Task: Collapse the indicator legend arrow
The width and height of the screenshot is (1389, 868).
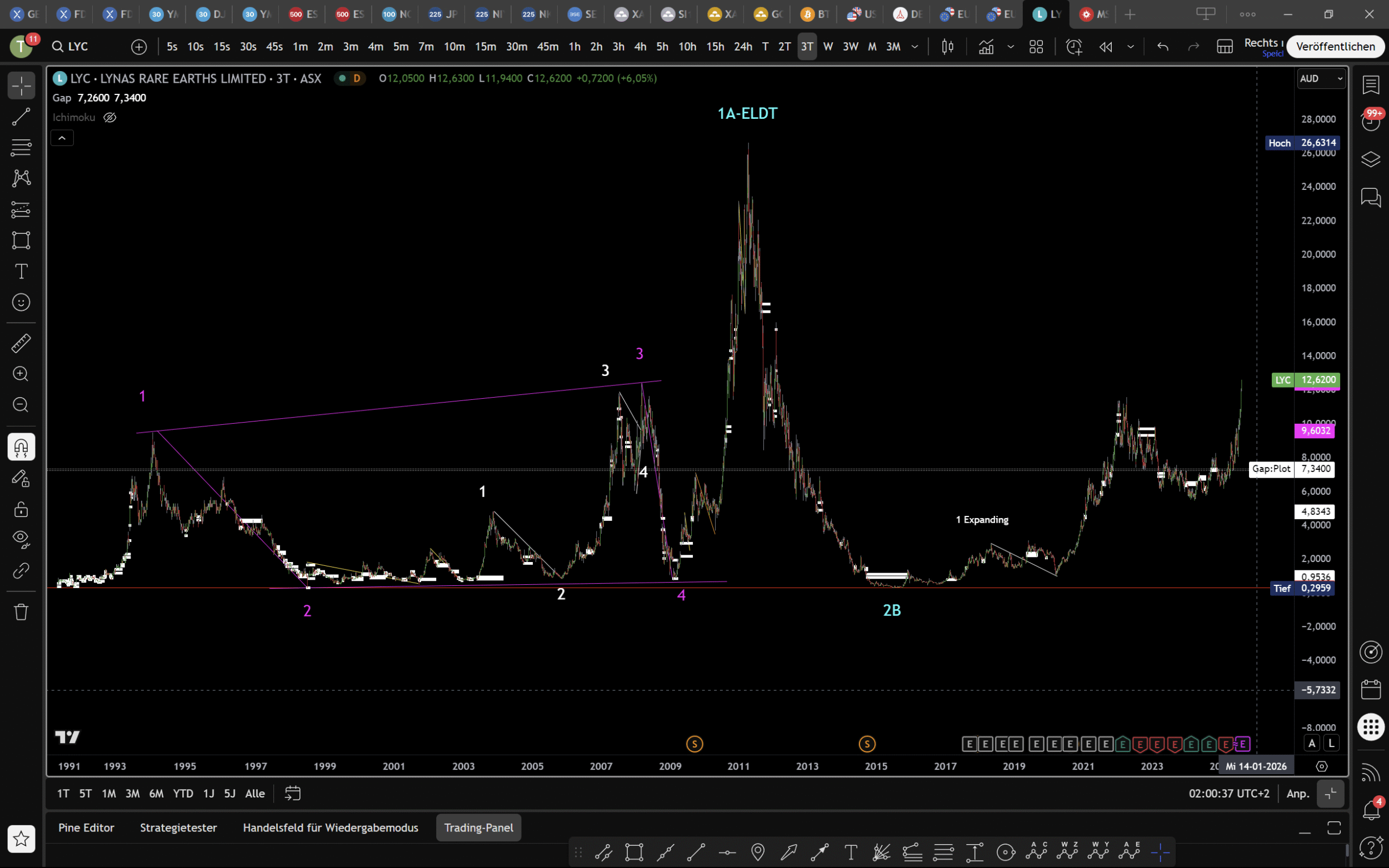Action: click(62, 138)
